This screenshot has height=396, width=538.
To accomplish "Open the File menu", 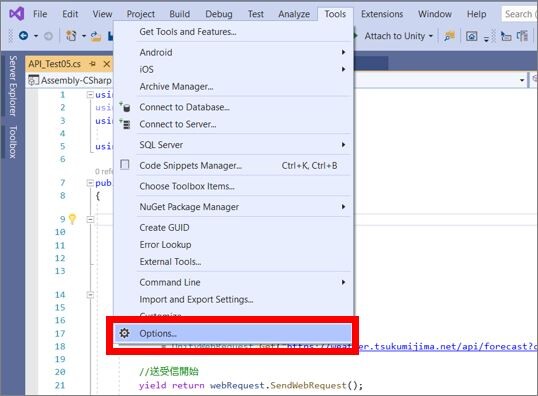I will tap(40, 14).
